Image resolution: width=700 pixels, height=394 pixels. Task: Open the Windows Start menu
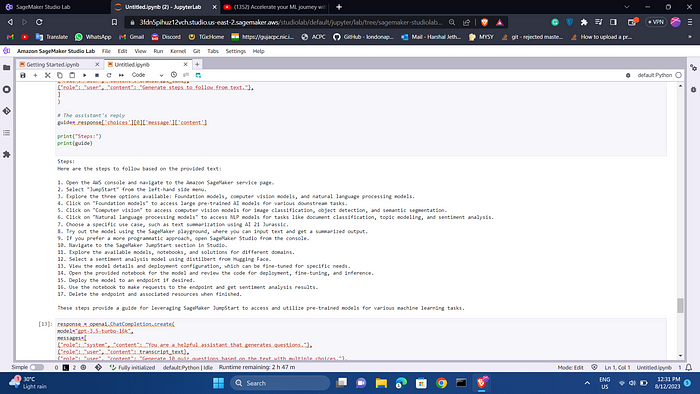[218, 383]
